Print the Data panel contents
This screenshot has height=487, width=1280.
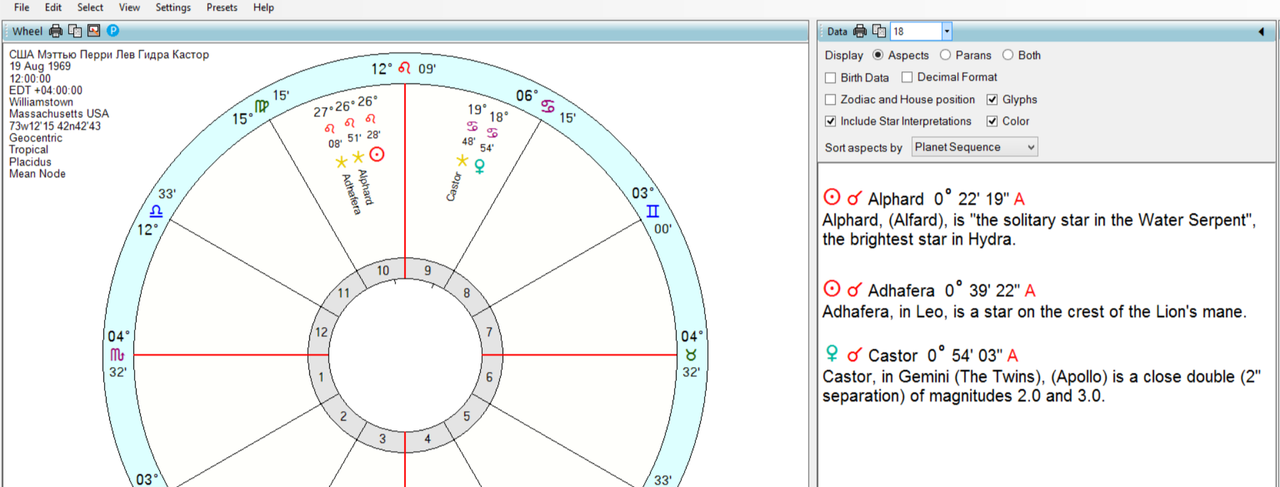click(860, 31)
